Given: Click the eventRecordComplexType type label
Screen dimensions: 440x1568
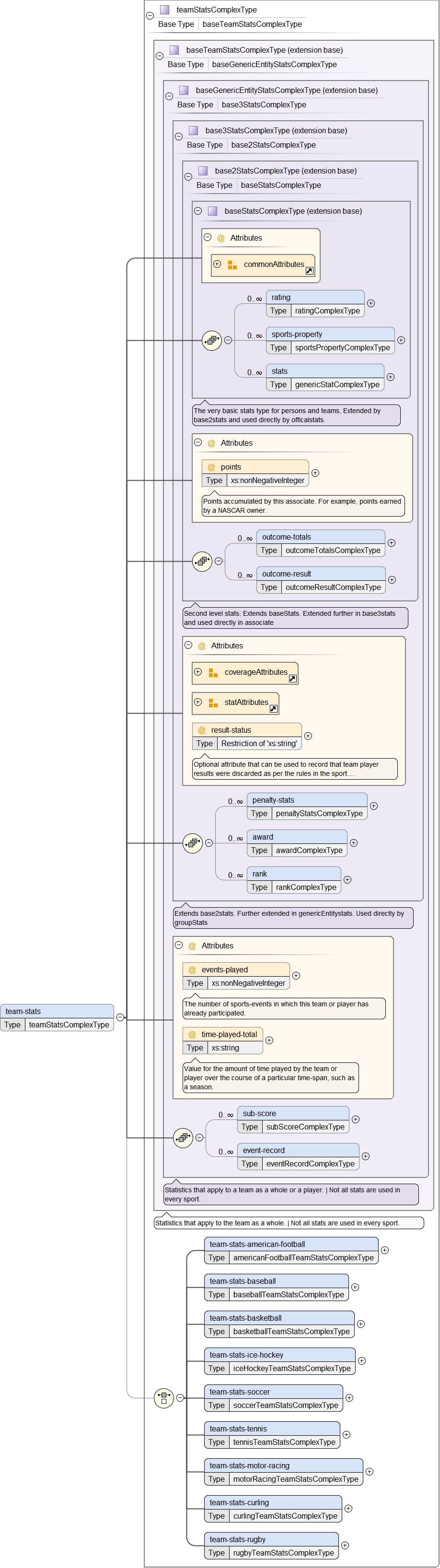Looking at the screenshot, I should pyautogui.click(x=310, y=1164).
